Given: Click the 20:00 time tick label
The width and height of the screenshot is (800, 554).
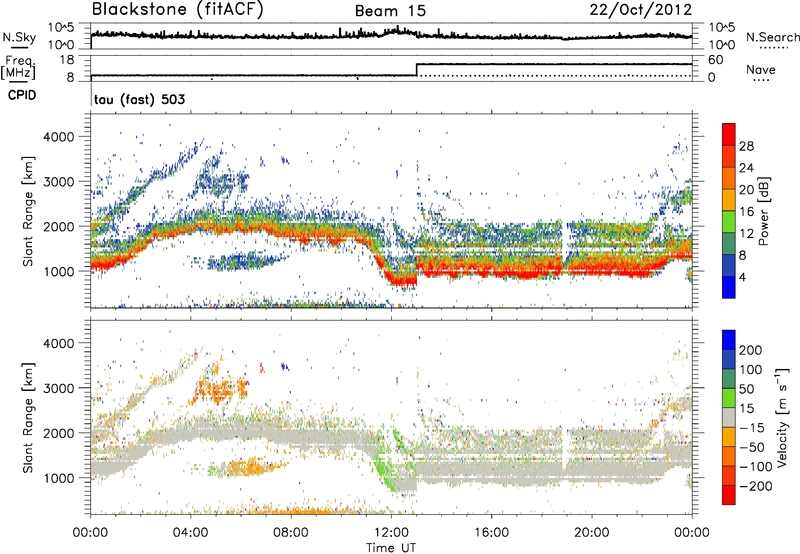Looking at the screenshot, I should coord(591,533).
